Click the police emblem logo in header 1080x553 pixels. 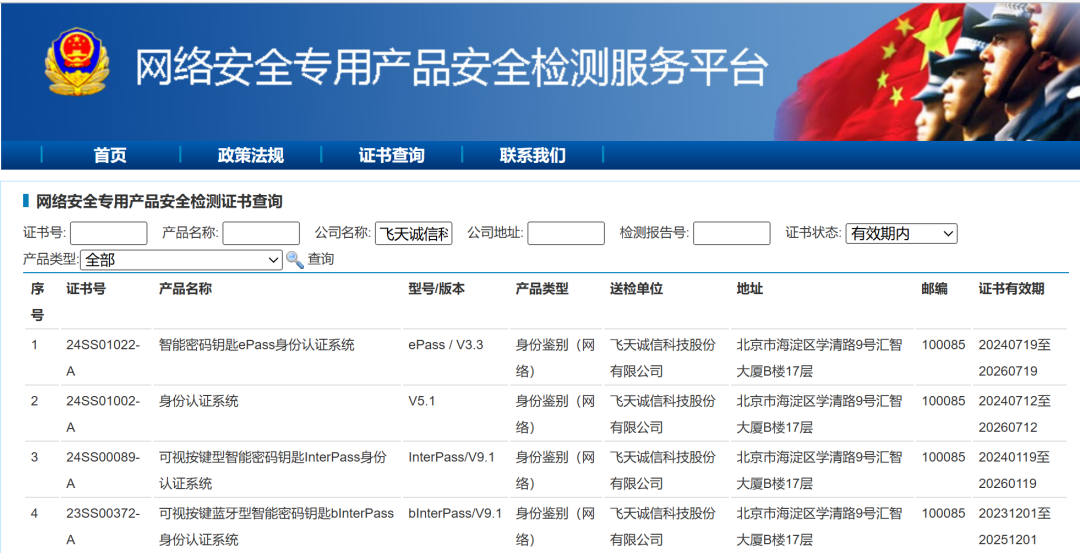(76, 62)
